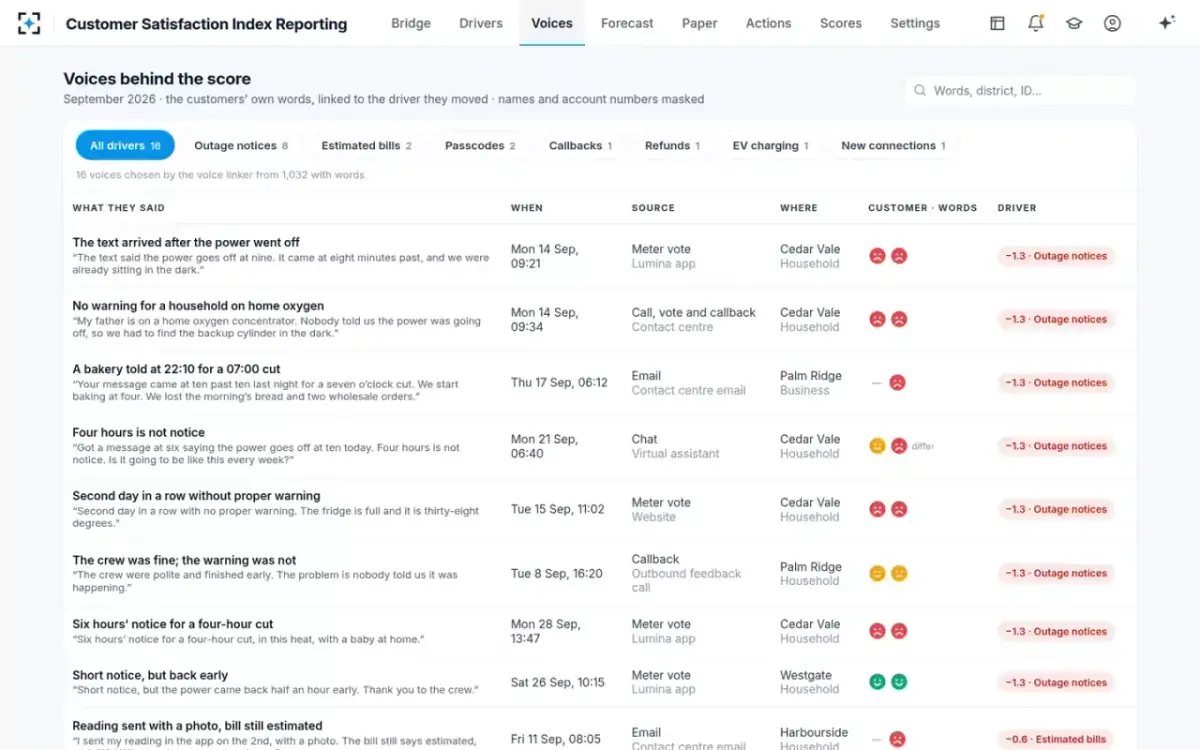Open "Reading sent with a photo, bill still estimated"
Screen dimensions: 1200x750
tap(197, 726)
